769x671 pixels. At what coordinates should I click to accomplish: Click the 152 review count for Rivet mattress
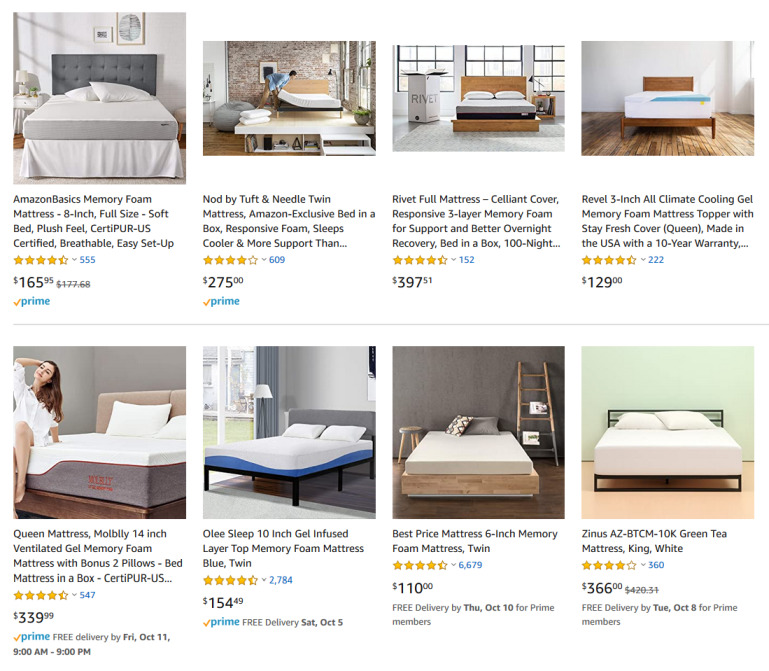(466, 260)
